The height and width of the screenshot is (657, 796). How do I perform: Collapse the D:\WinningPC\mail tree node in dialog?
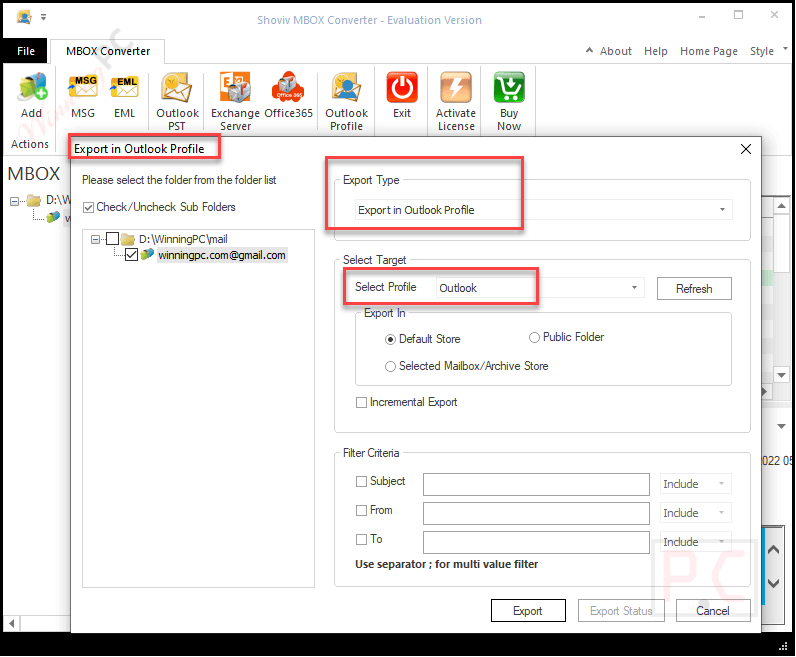(95, 239)
